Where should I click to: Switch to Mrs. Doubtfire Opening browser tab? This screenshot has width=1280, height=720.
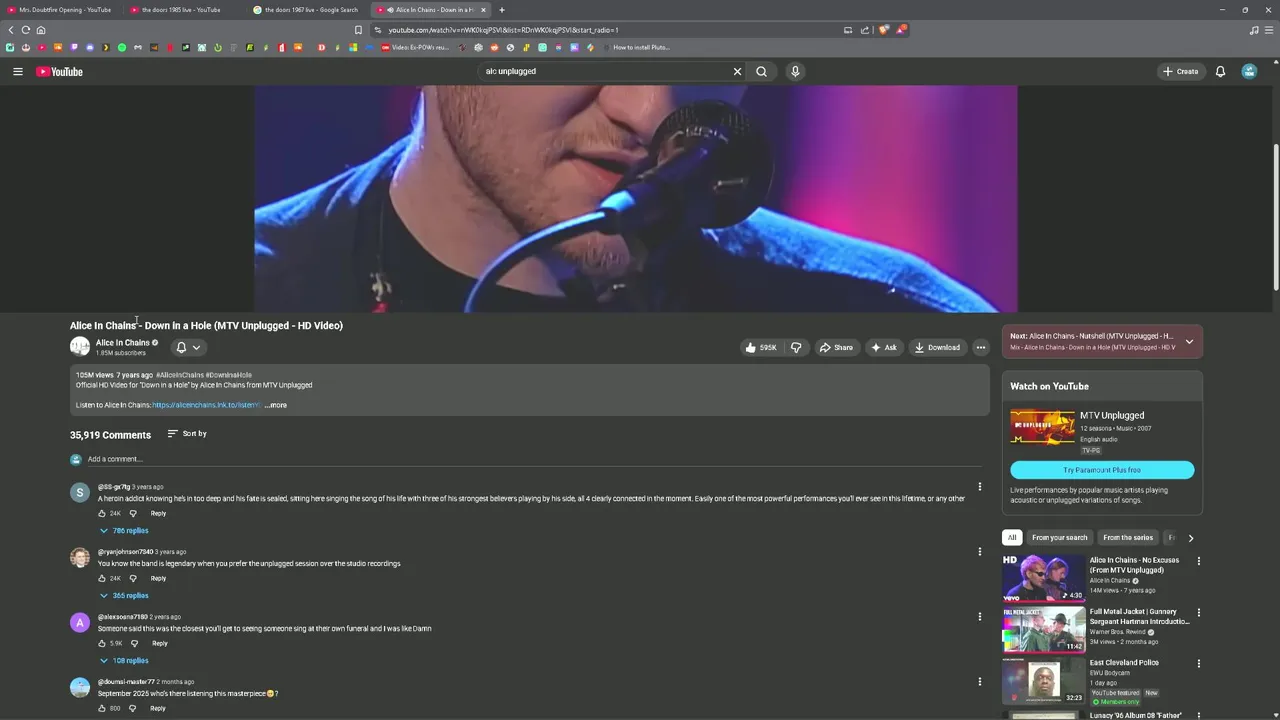click(x=60, y=10)
